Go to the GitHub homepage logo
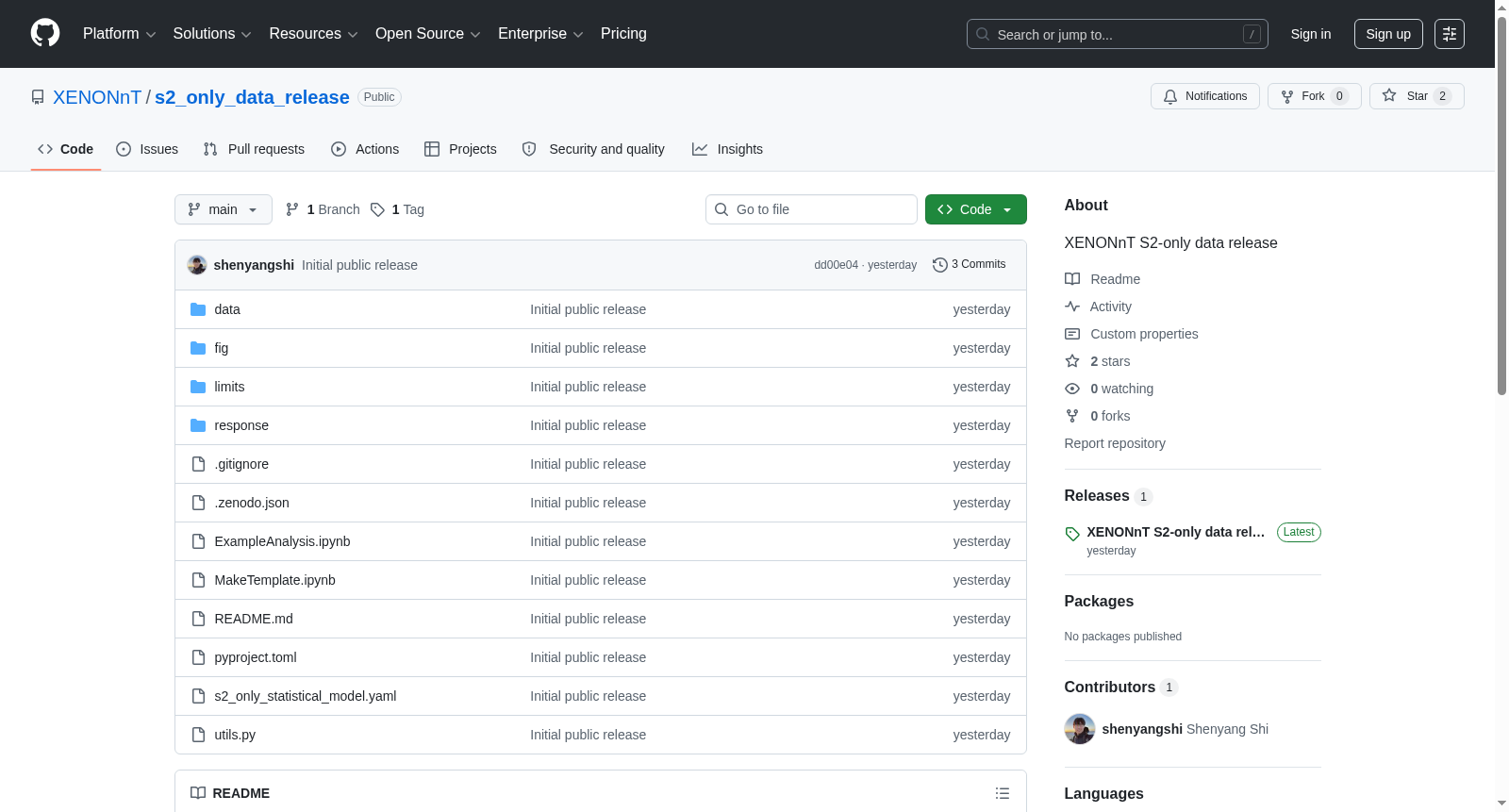This screenshot has height=812, width=1509. click(x=45, y=34)
